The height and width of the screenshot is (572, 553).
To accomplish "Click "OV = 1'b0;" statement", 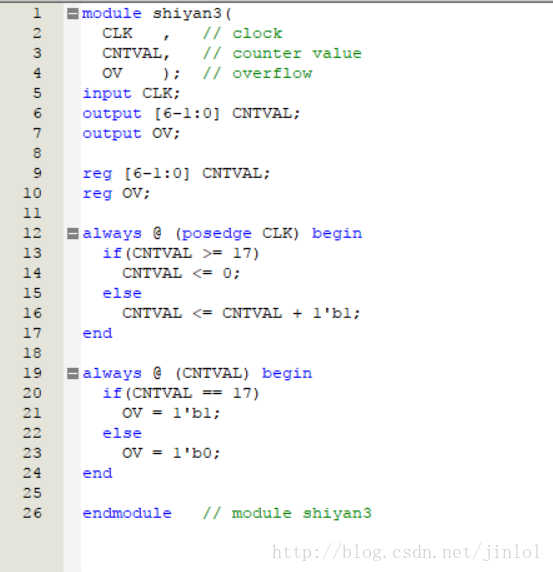I will tap(171, 453).
